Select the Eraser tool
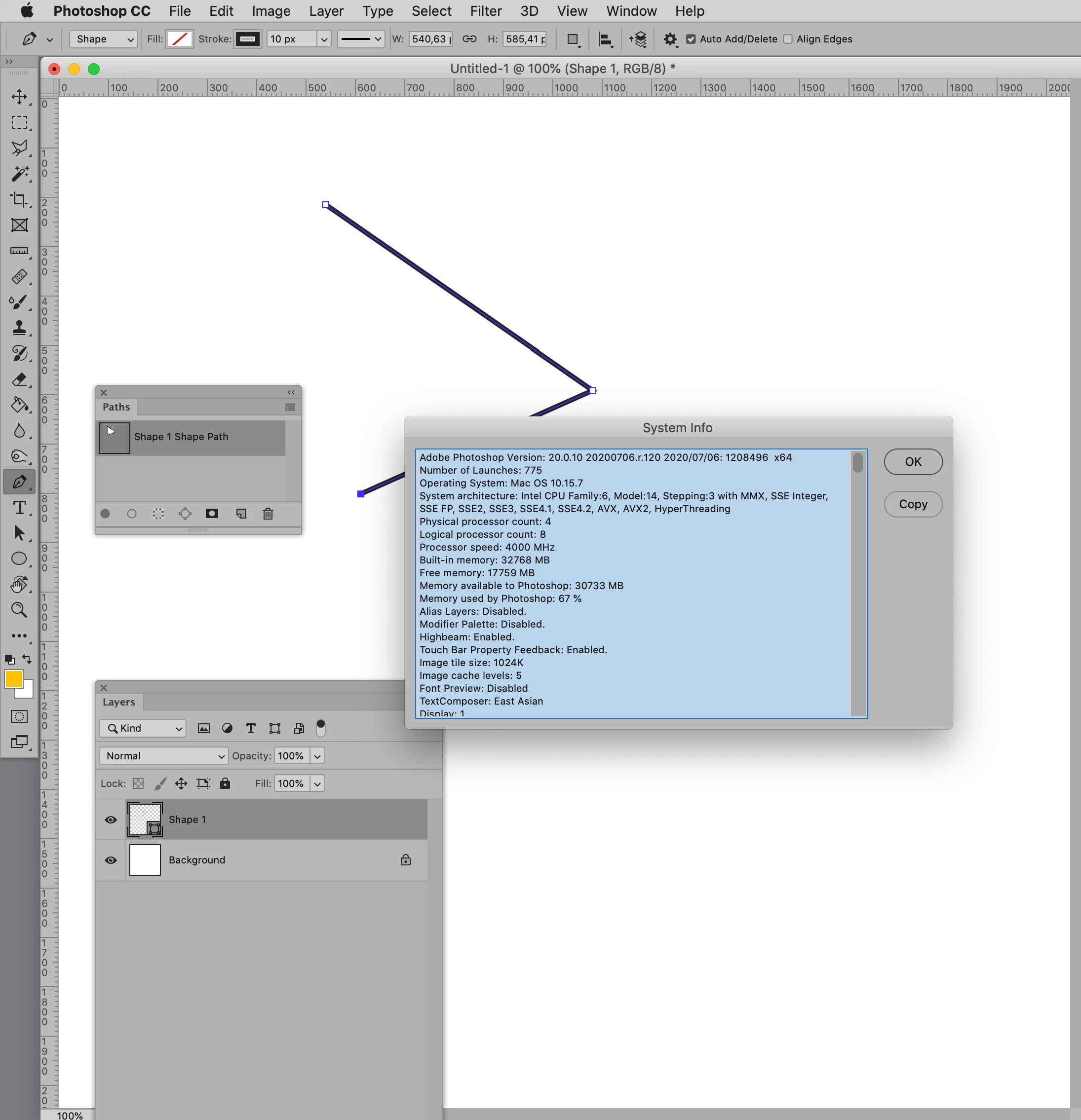 coord(19,379)
